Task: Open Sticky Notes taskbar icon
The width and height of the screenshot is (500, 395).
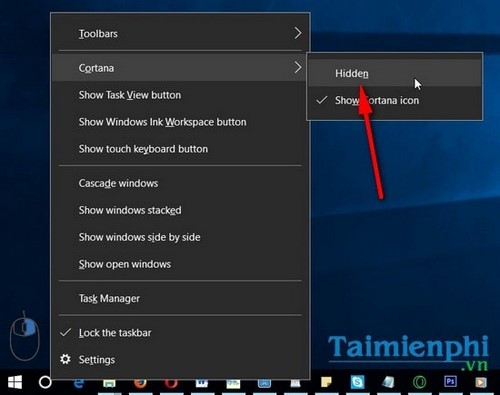Action: tap(326, 382)
